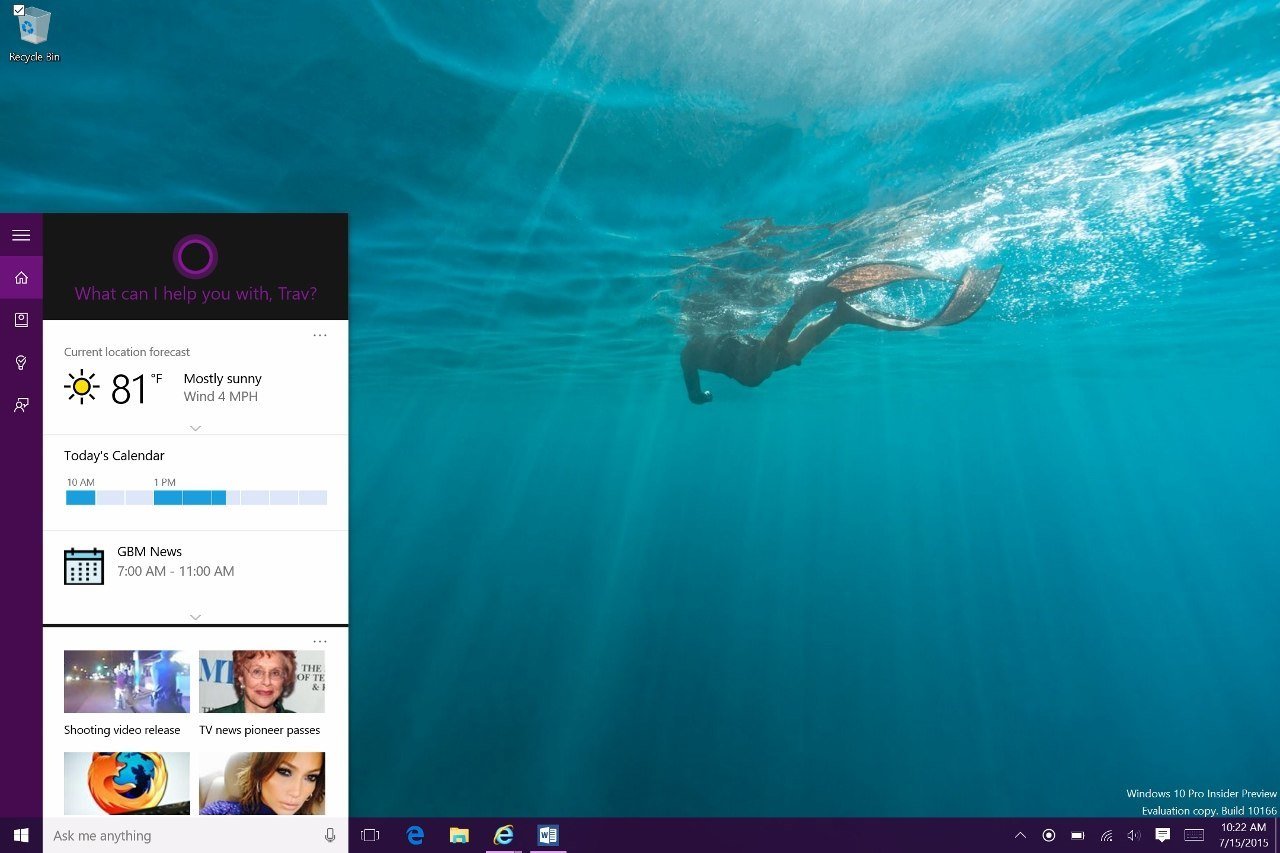
Task: Expand the calendar events chevron
Action: click(196, 617)
